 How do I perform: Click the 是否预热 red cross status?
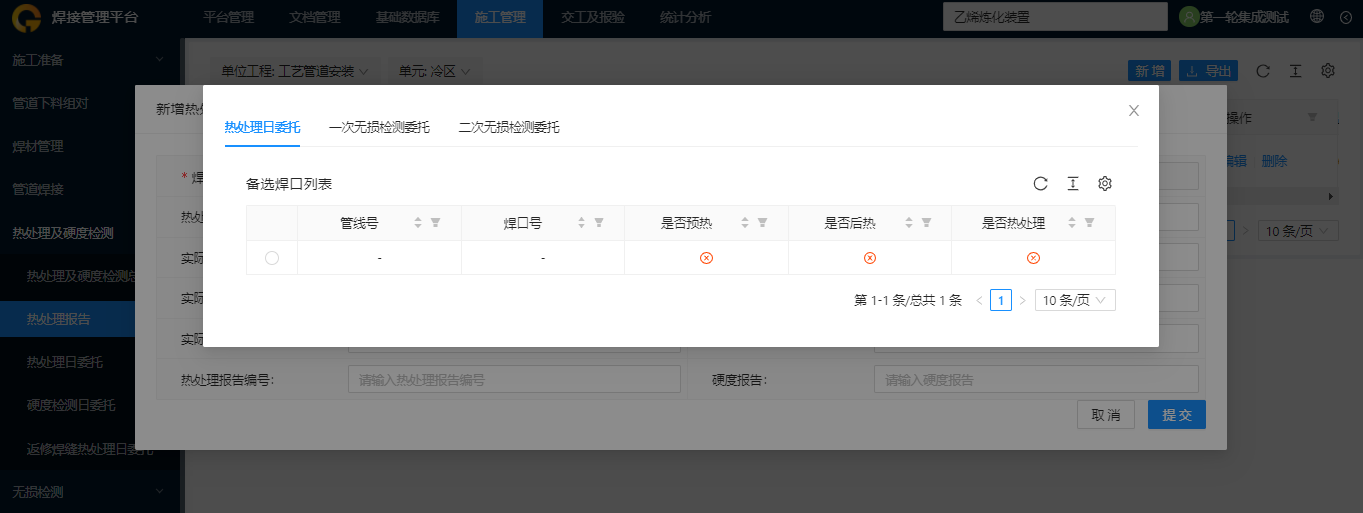point(706,258)
